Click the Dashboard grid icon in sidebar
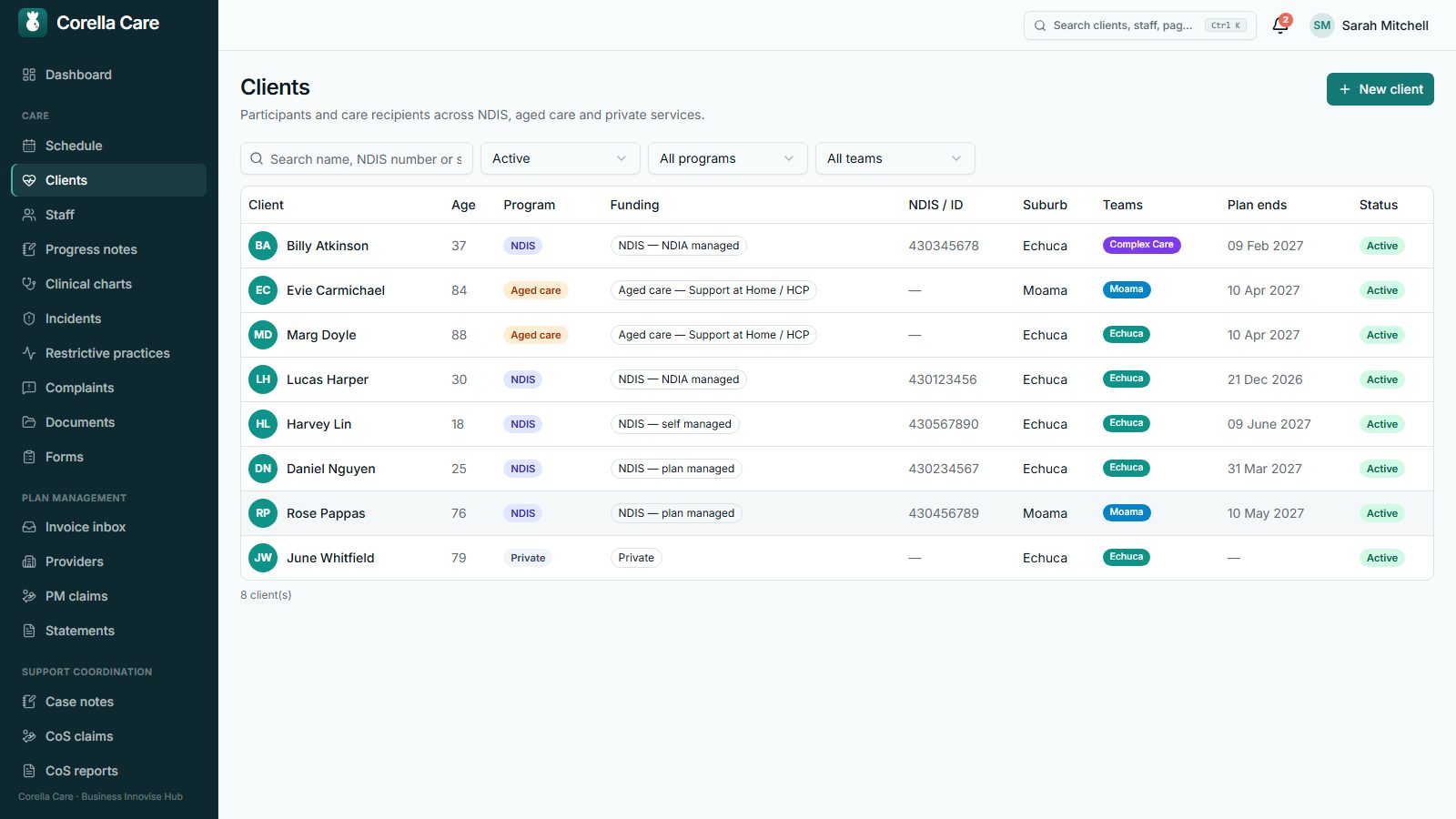Image resolution: width=1456 pixels, height=819 pixels. click(29, 75)
